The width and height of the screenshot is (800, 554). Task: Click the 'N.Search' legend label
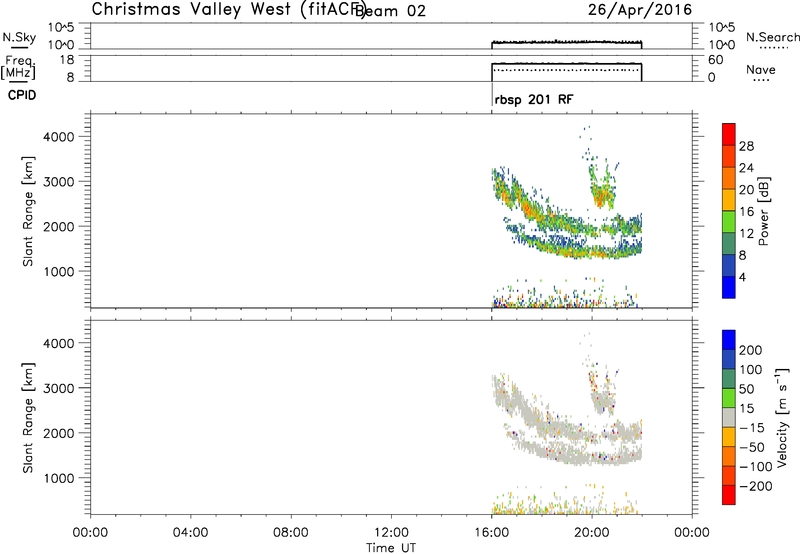coord(772,37)
